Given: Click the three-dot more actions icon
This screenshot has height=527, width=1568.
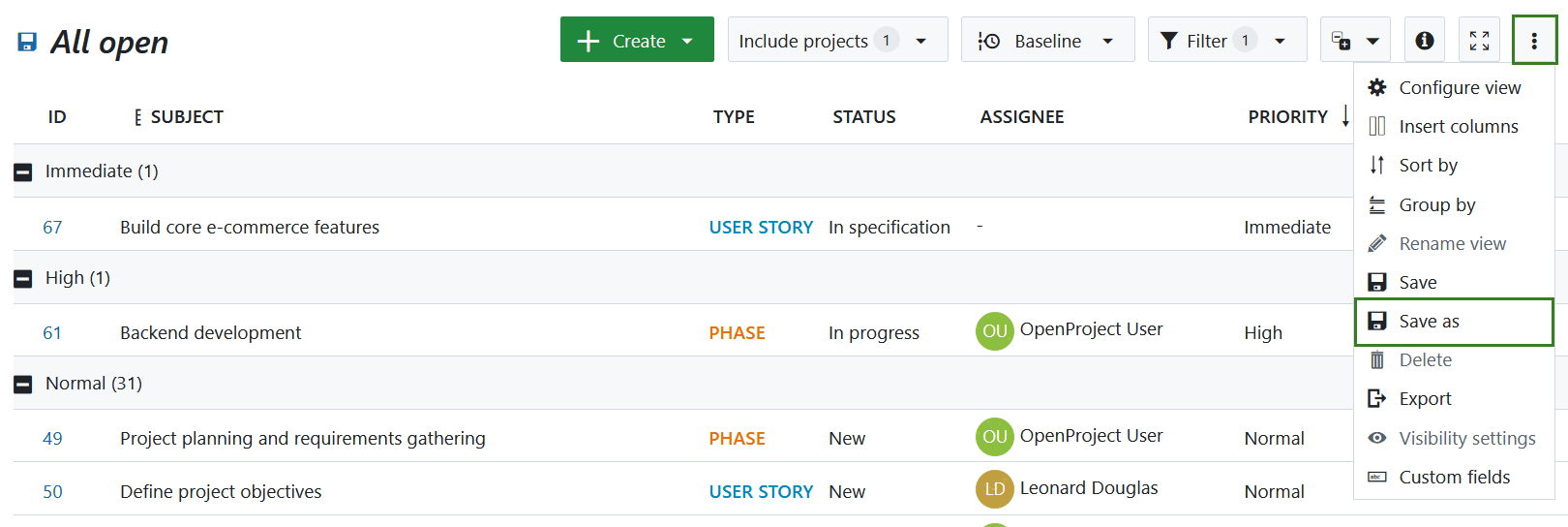Looking at the screenshot, I should click(1534, 41).
